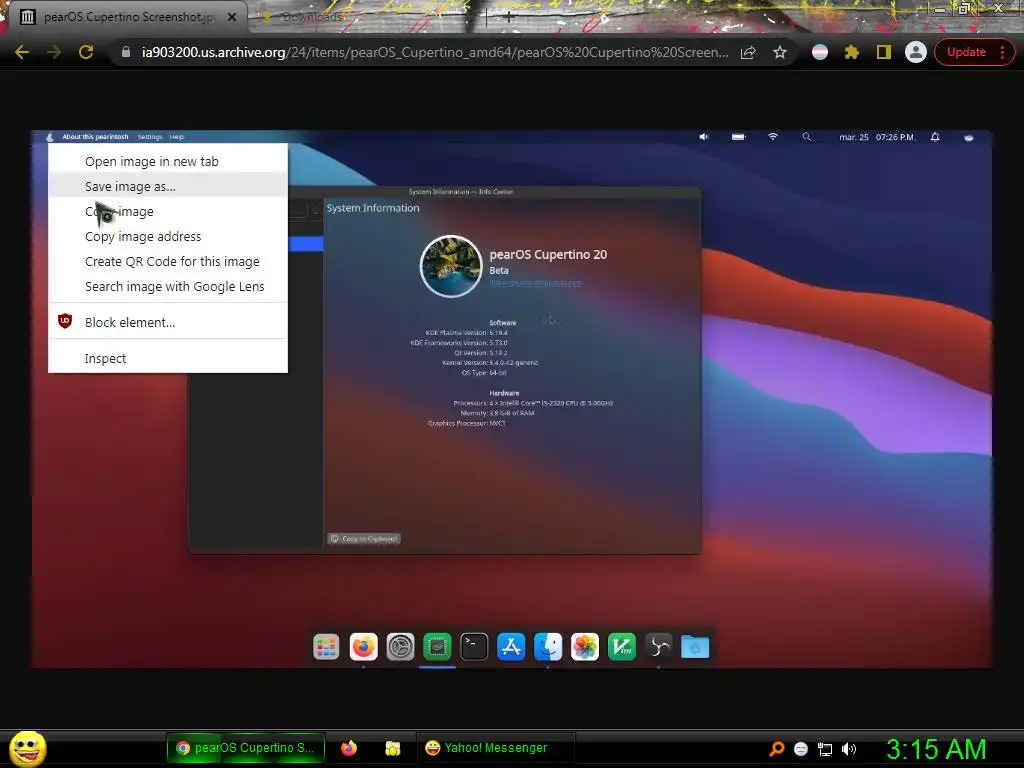
Task: Click blue highlighted sidebar item in Info Center
Action: tap(306, 244)
